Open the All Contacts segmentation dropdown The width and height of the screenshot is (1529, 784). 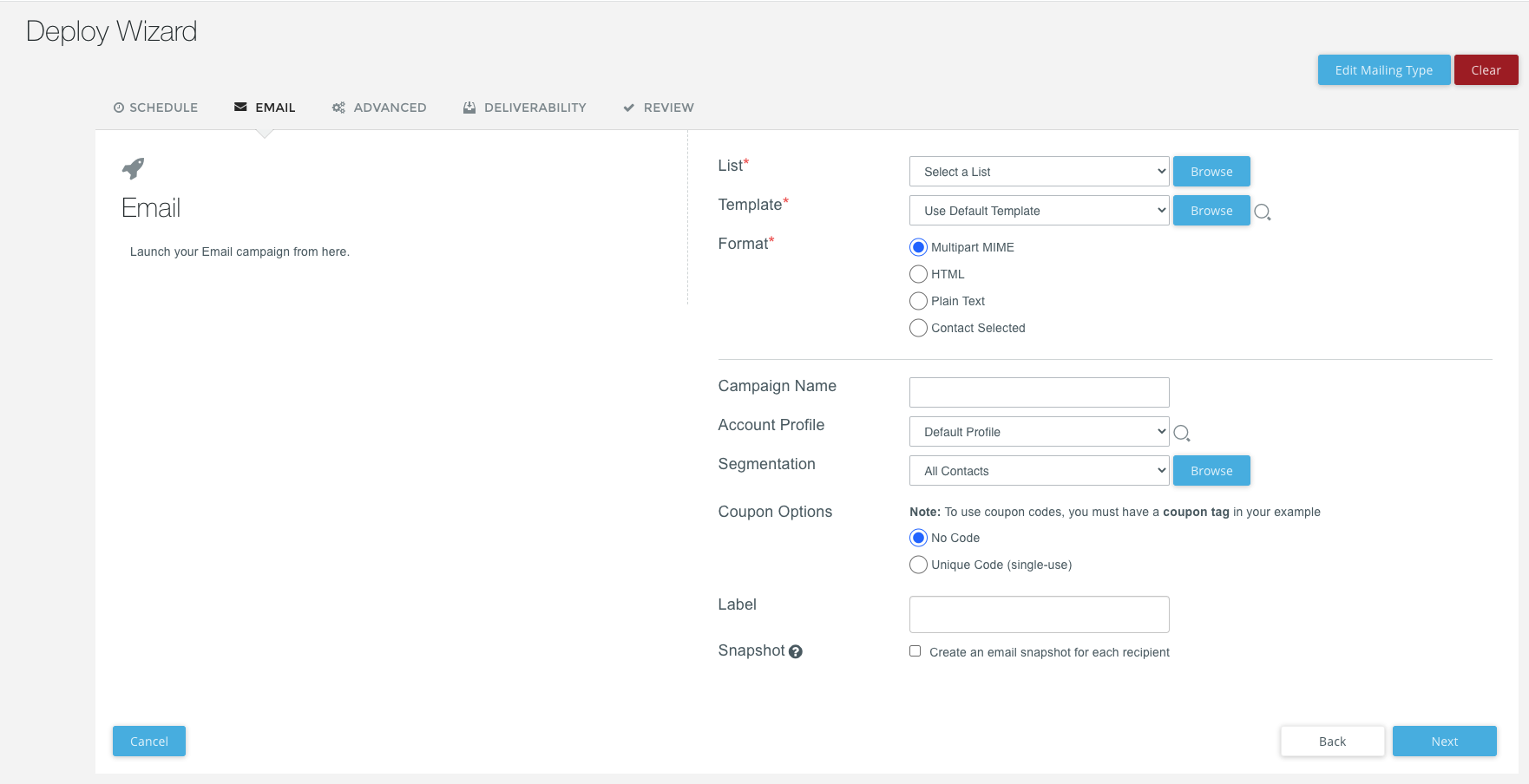[1039, 471]
